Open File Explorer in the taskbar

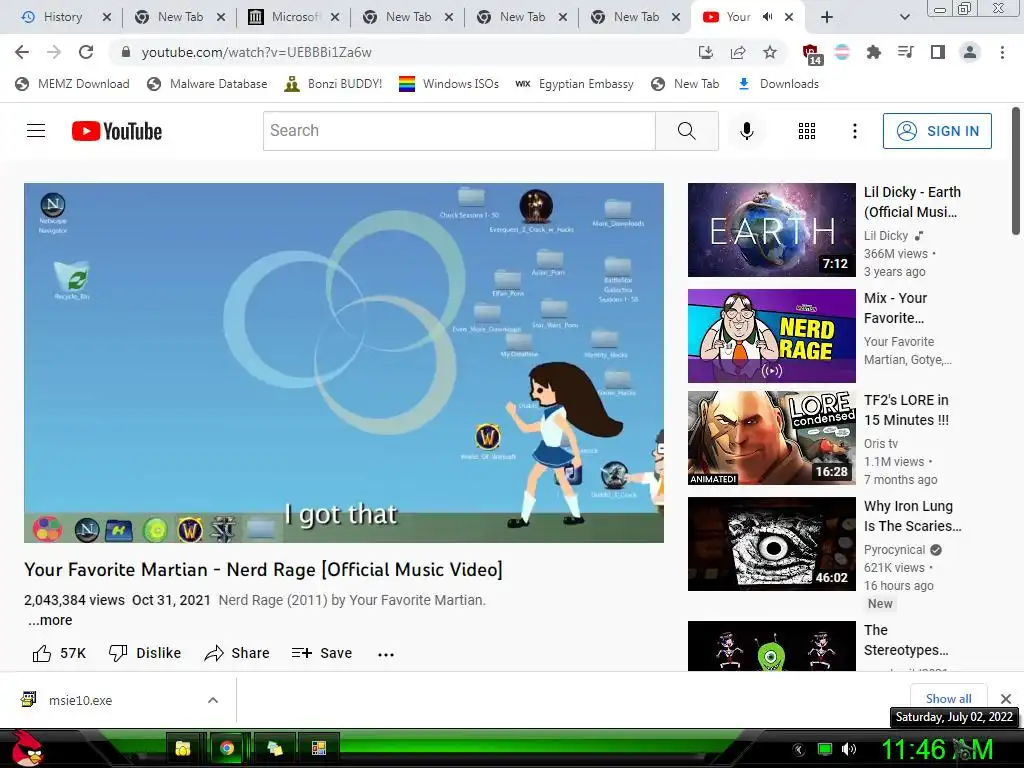pos(182,748)
